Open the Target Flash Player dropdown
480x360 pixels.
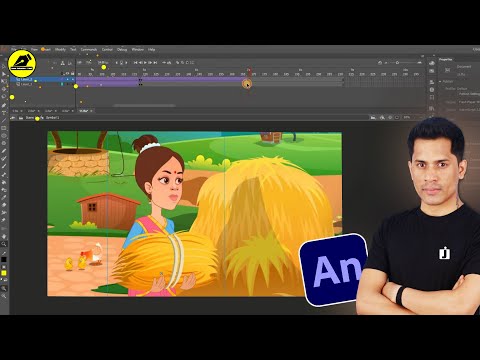coord(469,102)
